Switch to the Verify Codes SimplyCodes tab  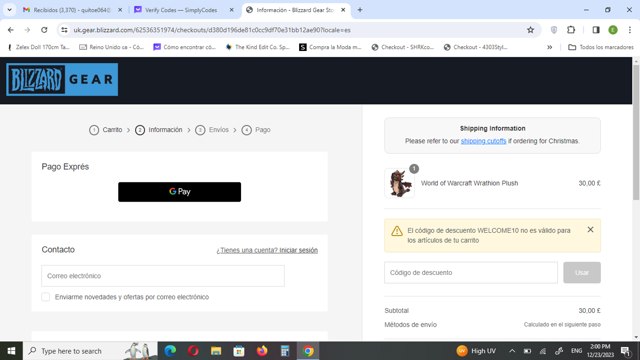tap(181, 10)
